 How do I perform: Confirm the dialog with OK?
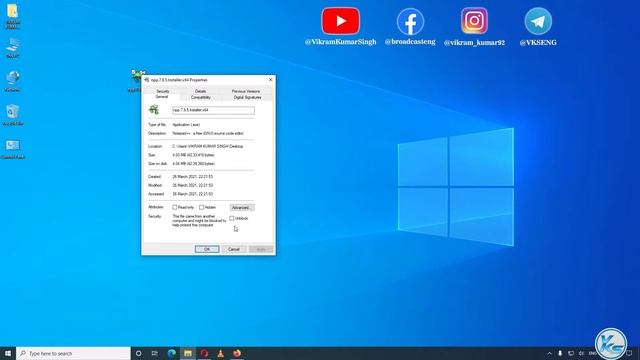(x=207, y=249)
